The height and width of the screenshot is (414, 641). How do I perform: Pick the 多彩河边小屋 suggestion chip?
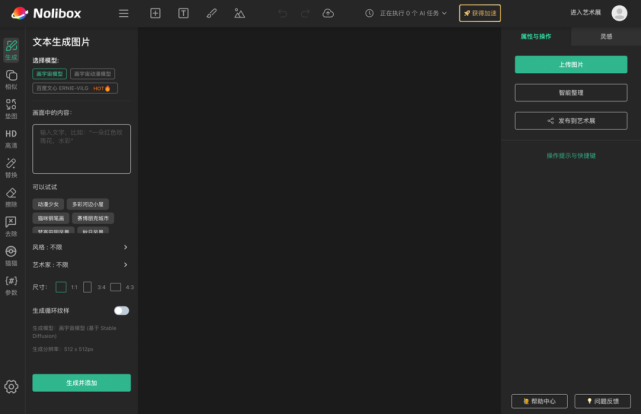click(x=88, y=204)
